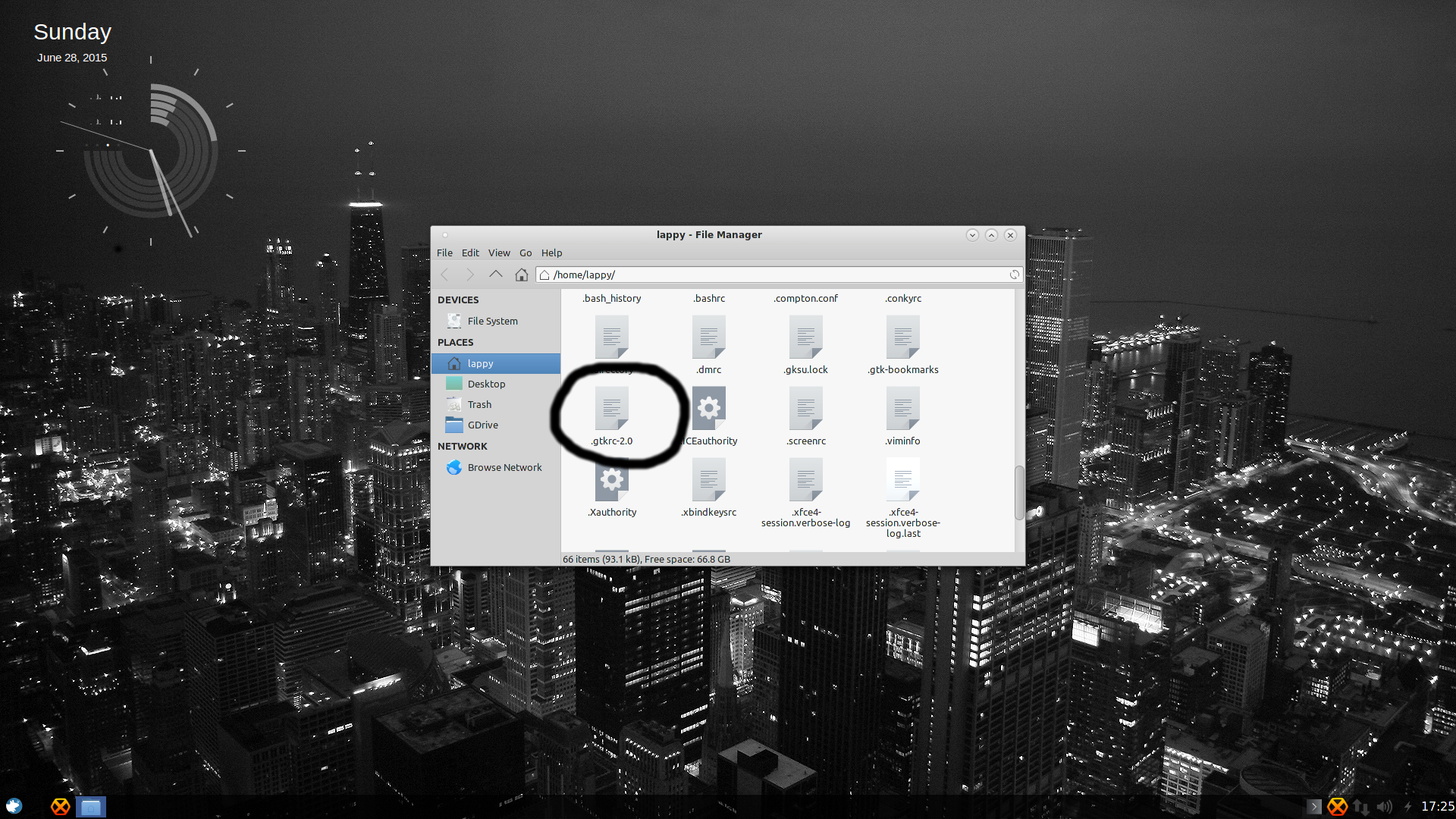Select the .viminfo file icon
Image resolution: width=1456 pixels, height=819 pixels.
click(903, 408)
